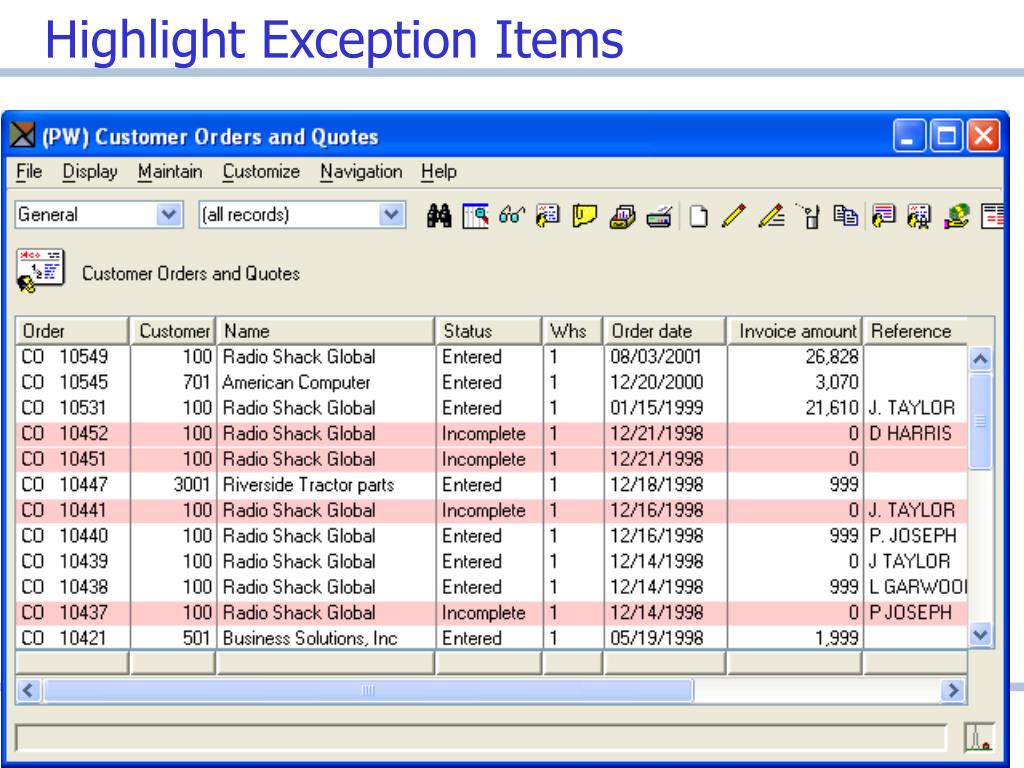Screen dimensions: 1024x768
Task: Click the binoculars find icon
Action: [x=439, y=216]
